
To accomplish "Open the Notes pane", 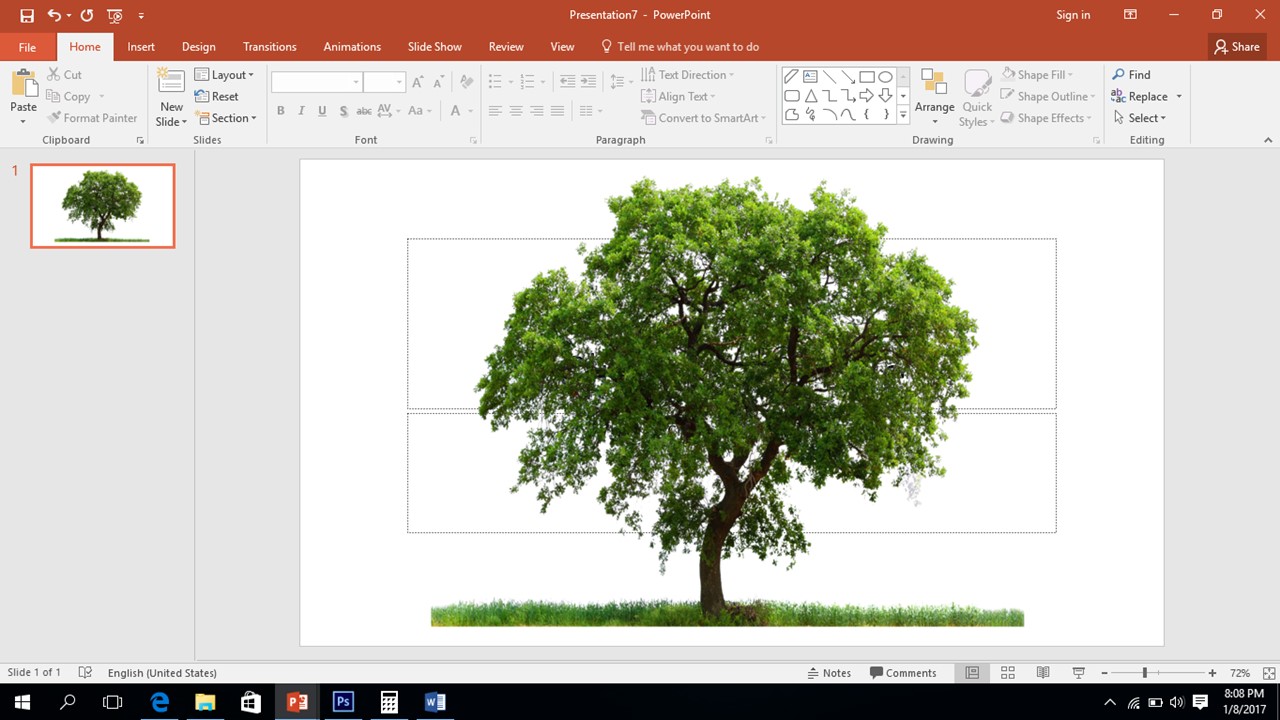I will click(829, 672).
